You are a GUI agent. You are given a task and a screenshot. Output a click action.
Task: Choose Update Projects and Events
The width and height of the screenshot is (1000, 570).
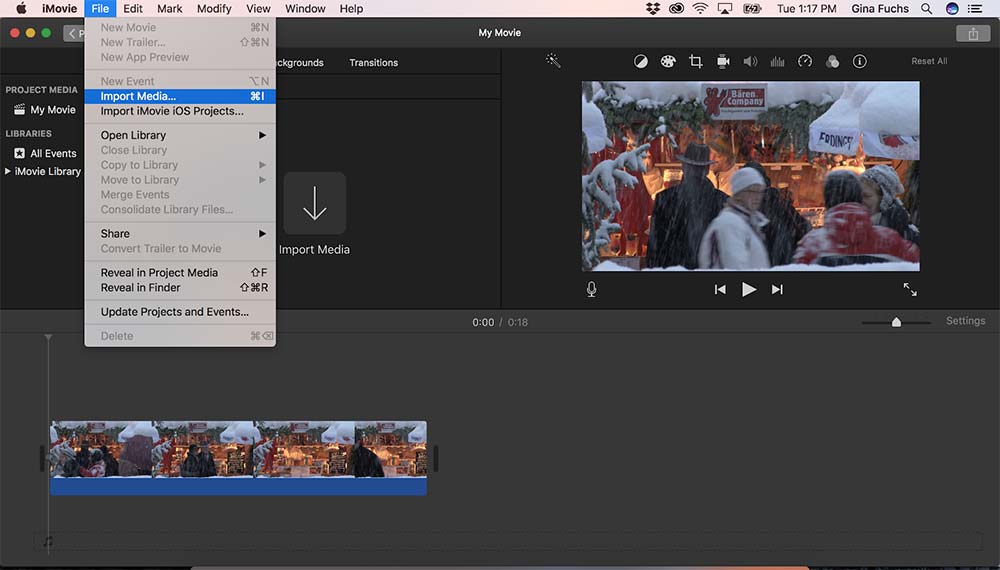180,312
